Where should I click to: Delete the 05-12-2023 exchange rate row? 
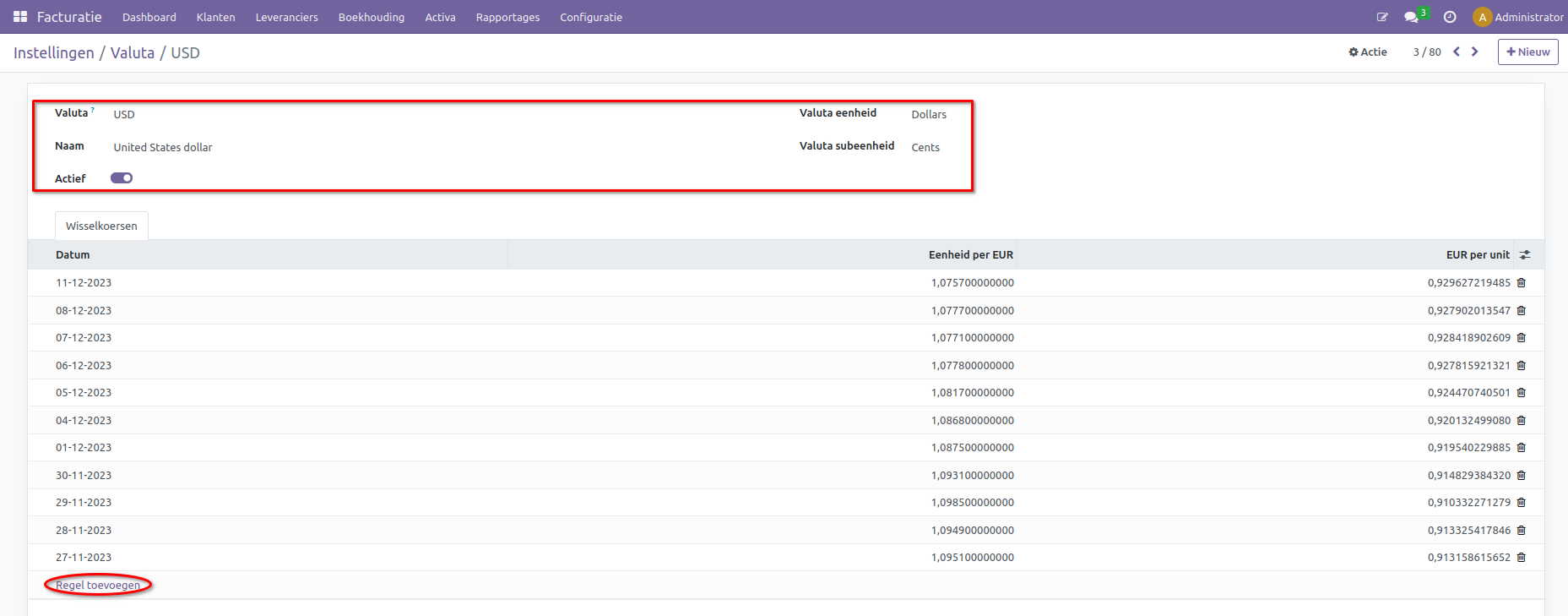(x=1522, y=393)
